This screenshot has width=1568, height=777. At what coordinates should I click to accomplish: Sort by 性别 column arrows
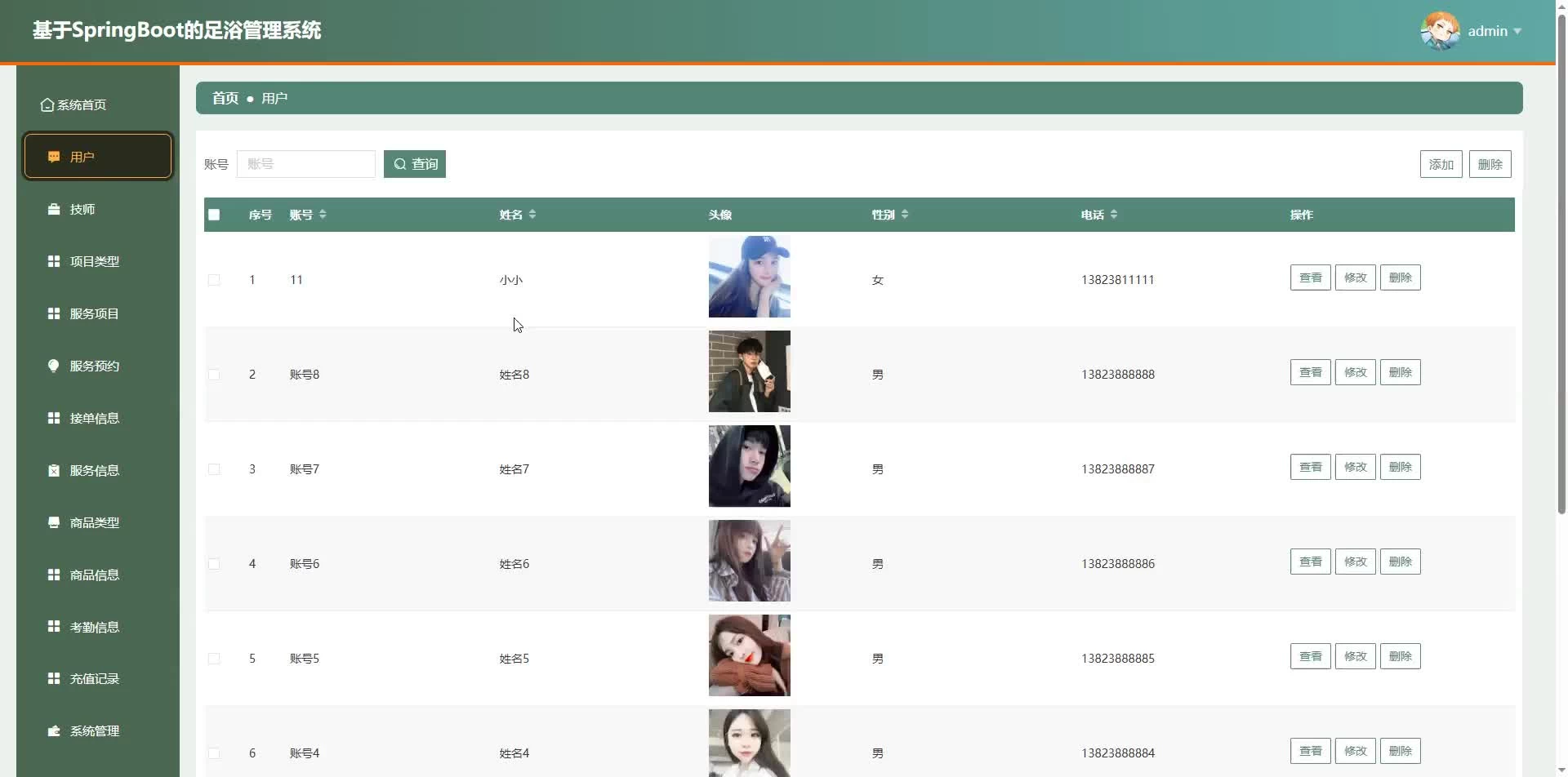[905, 214]
